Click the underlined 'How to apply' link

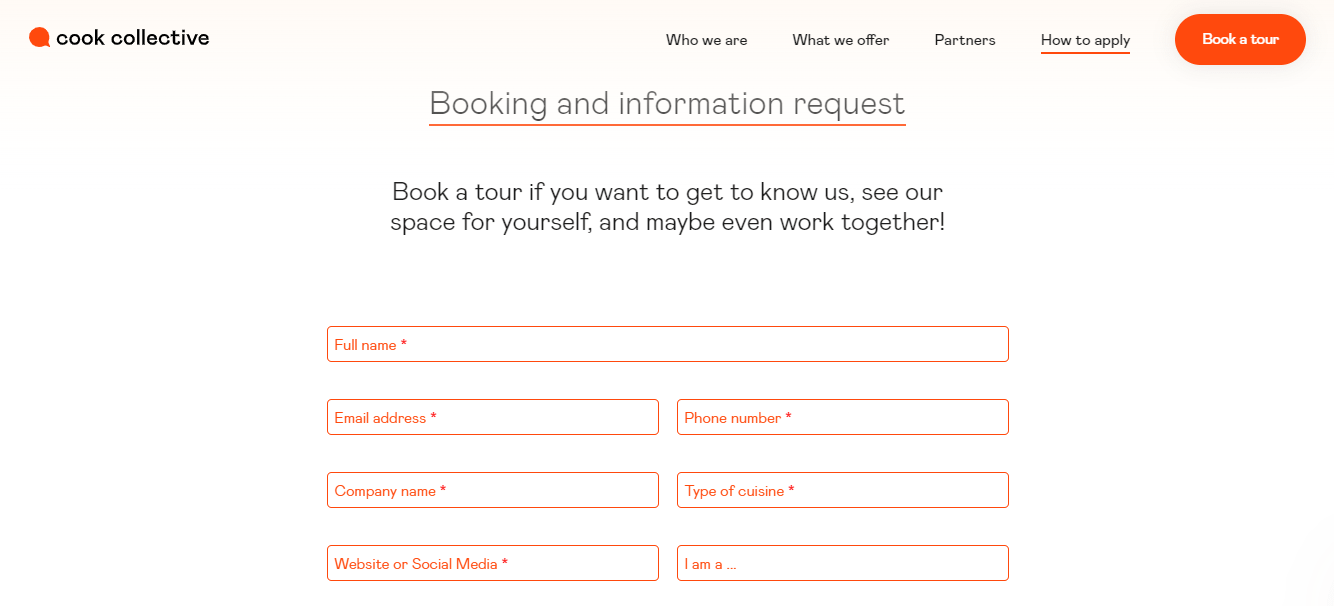[1085, 40]
